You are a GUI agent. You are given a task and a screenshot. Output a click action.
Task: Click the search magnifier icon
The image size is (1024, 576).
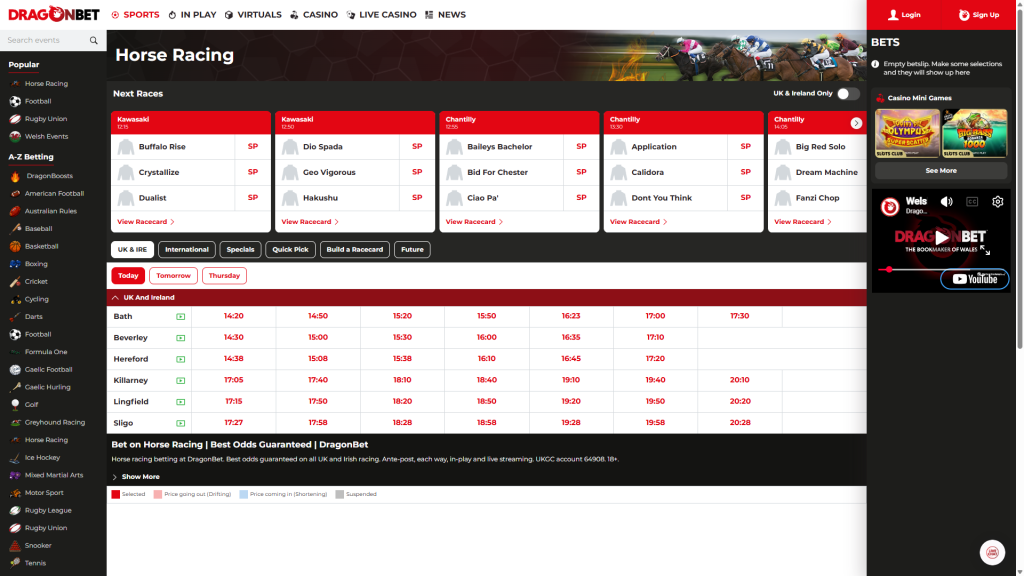[93, 40]
